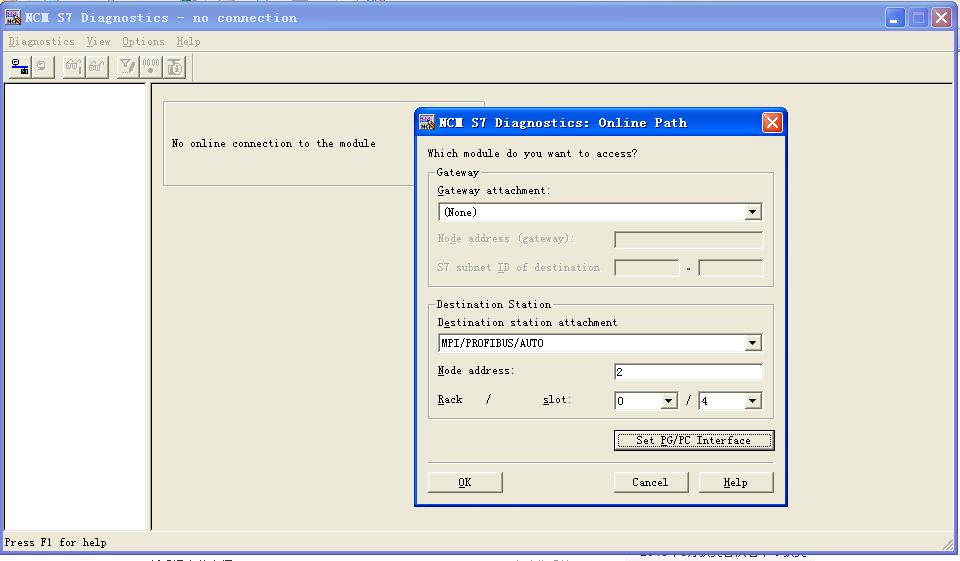The height and width of the screenshot is (561, 960).
Task: Click the plain glasses monitor toolbar icon
Action: [97, 67]
